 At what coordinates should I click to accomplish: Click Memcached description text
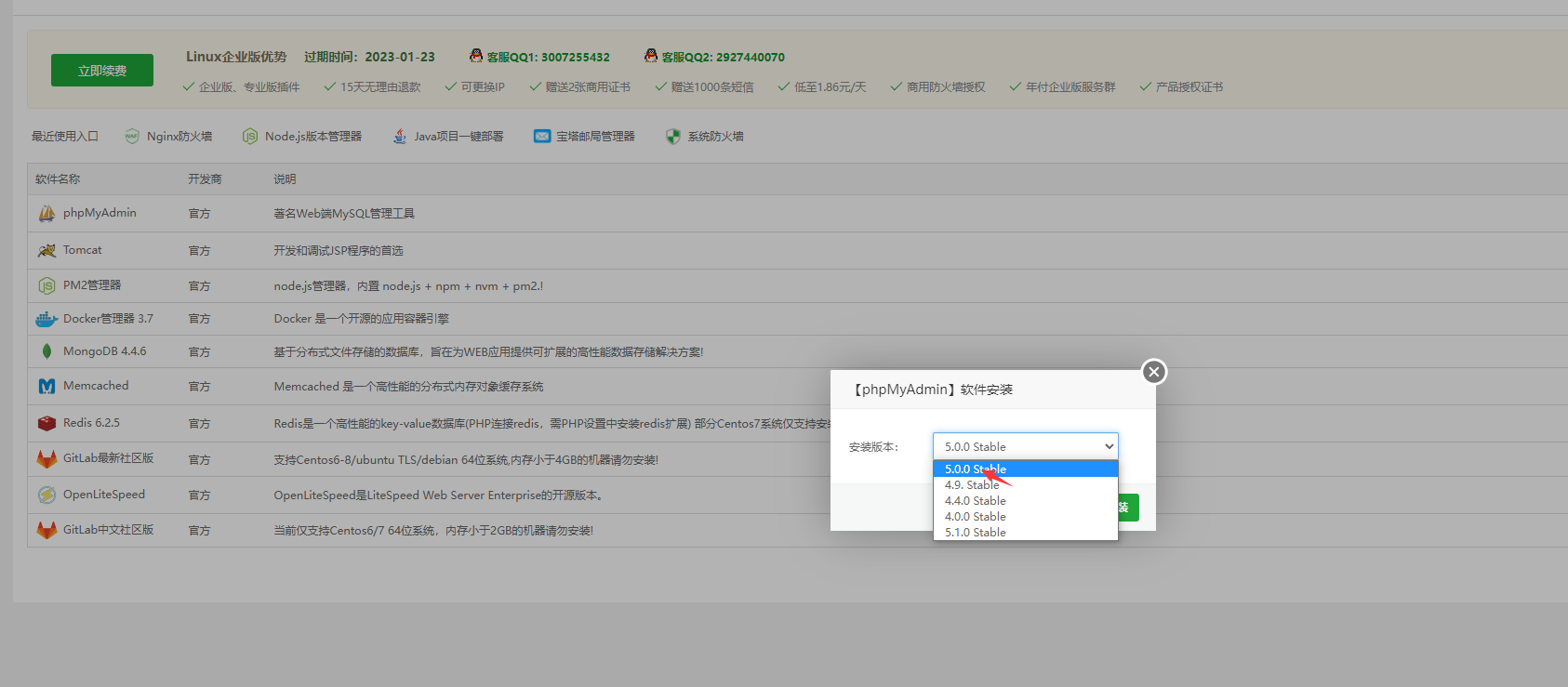(x=408, y=387)
